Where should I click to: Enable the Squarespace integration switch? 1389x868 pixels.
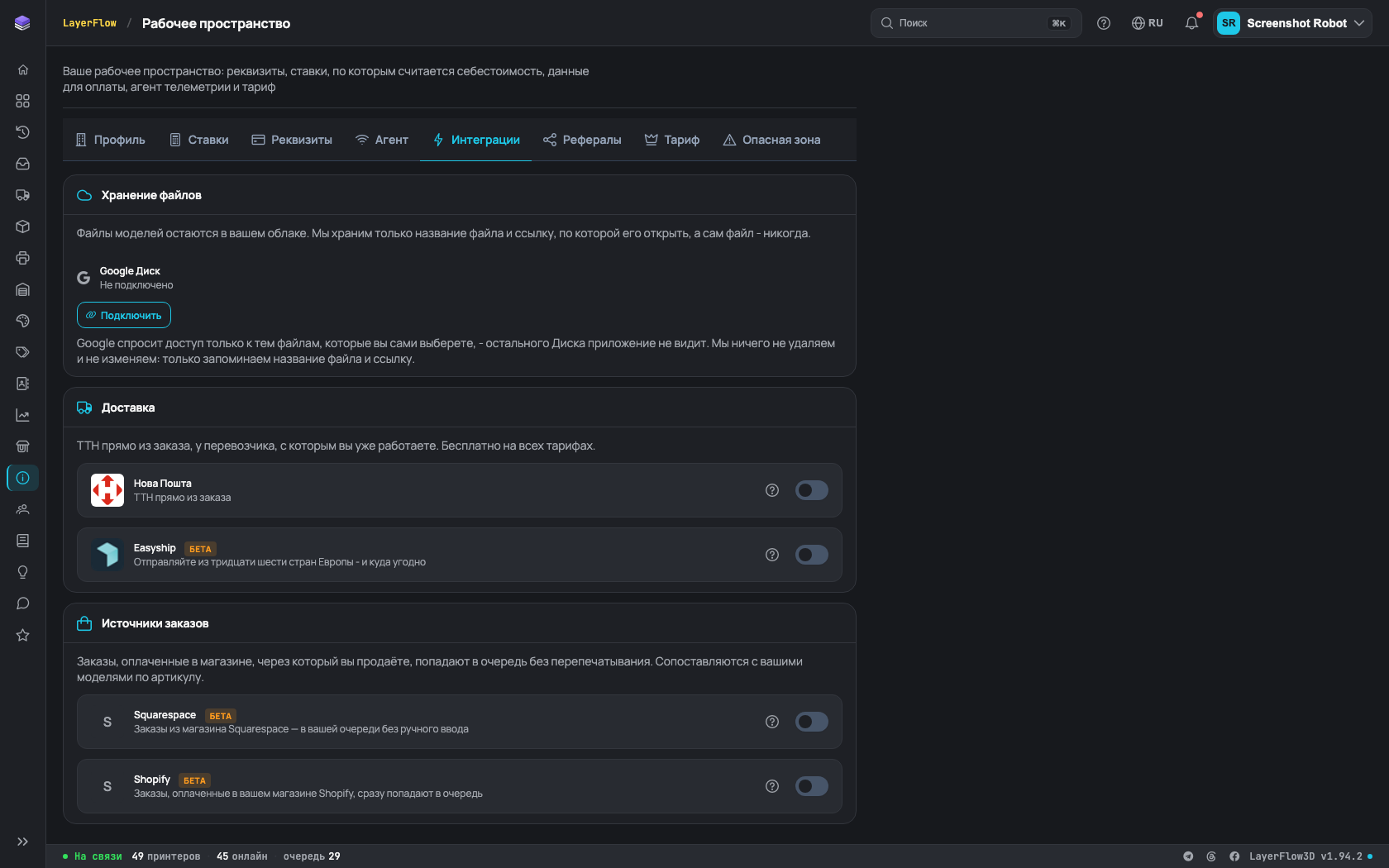pos(812,722)
